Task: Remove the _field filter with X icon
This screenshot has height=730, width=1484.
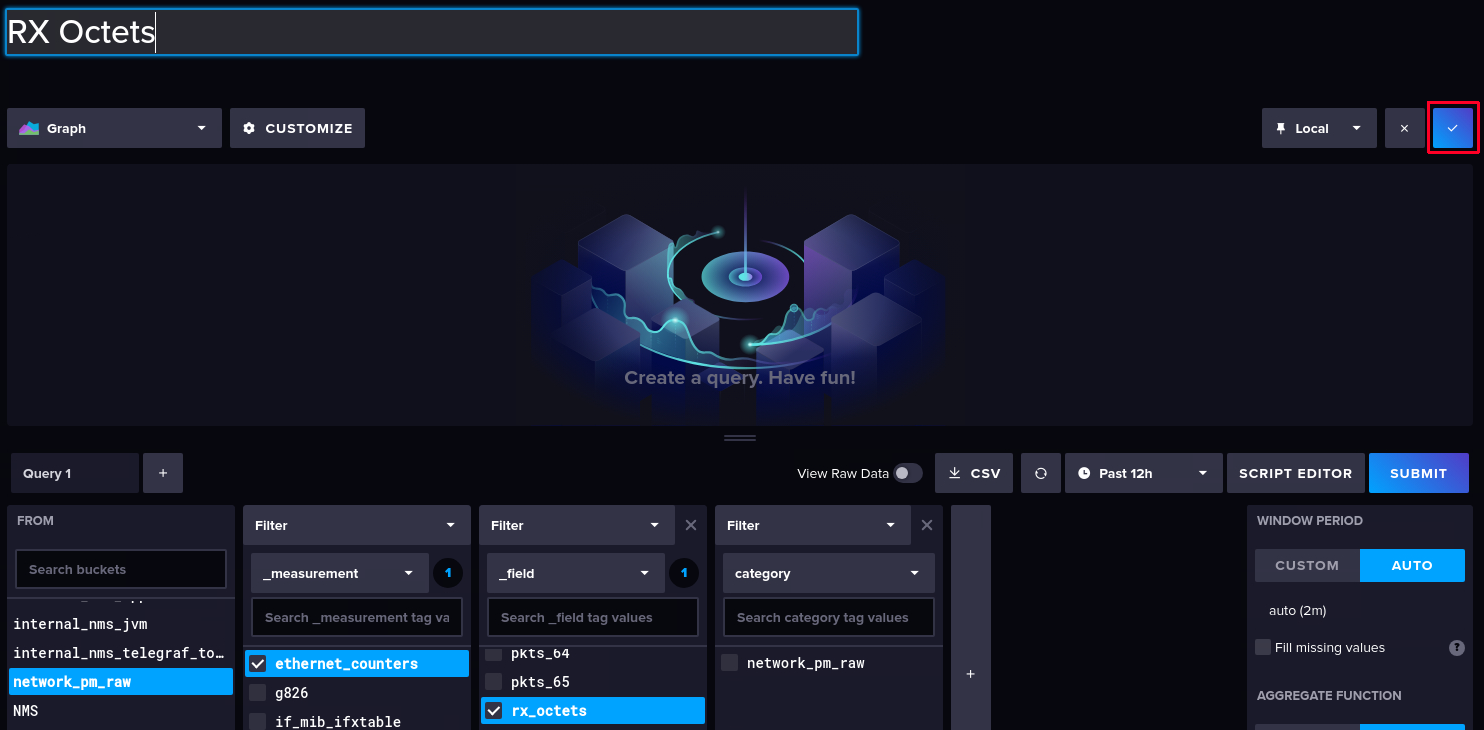Action: coord(691,525)
